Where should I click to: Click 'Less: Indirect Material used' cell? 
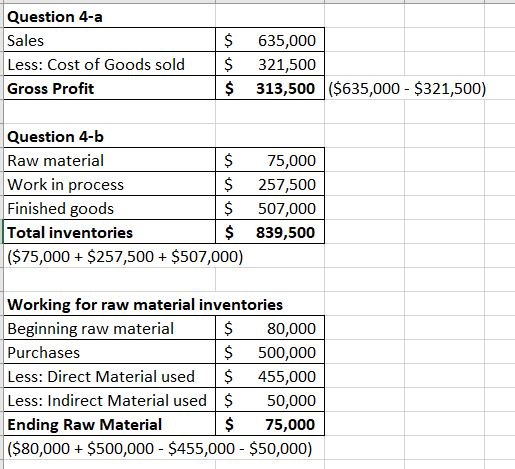(109, 400)
